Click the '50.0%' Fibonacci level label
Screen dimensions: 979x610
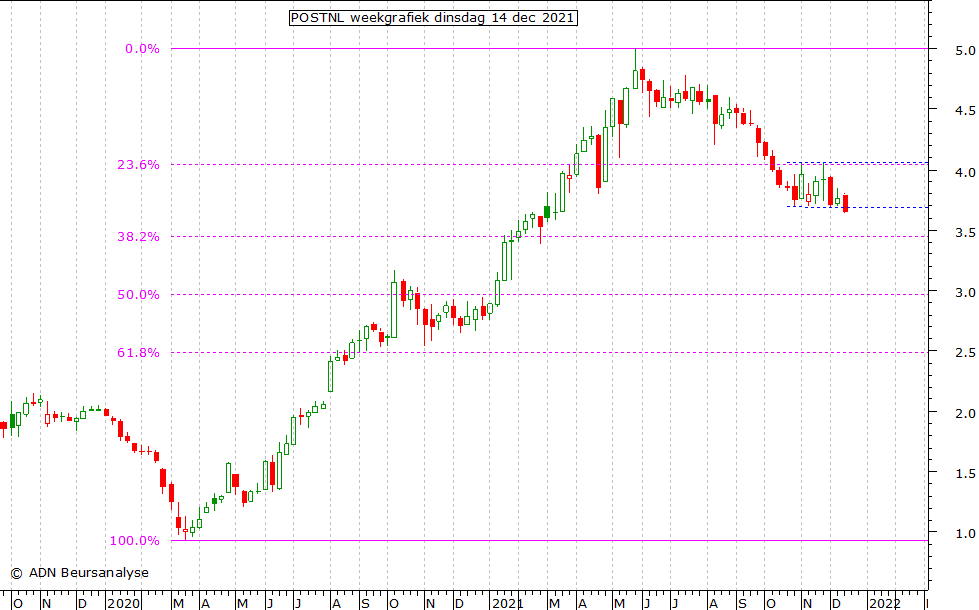(x=139, y=295)
